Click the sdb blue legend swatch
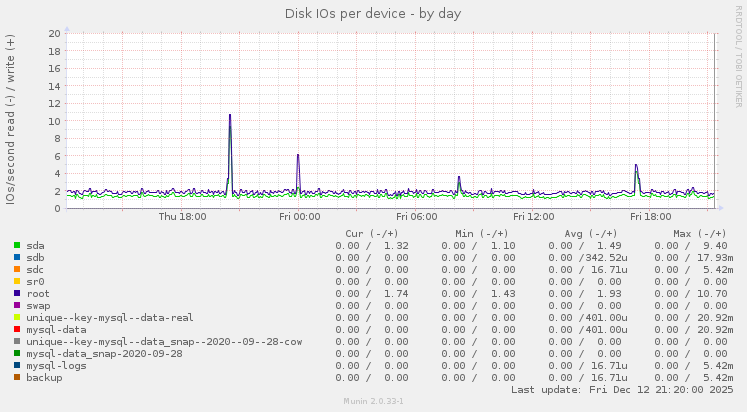 tap(17, 257)
